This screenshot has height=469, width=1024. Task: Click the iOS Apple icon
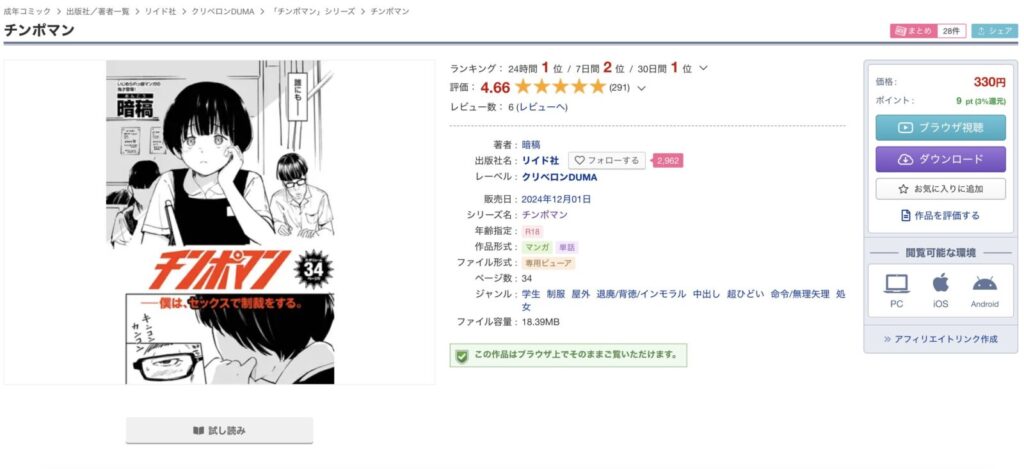pos(940,283)
